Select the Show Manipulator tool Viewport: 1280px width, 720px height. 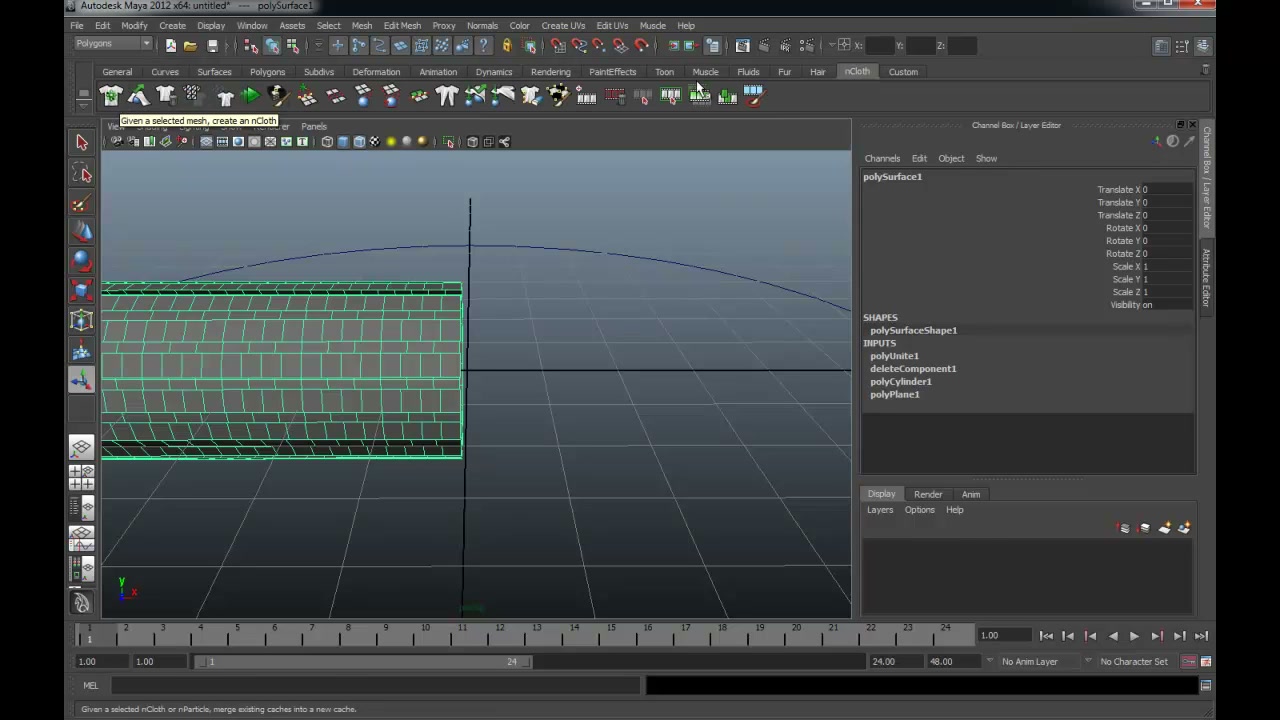[x=82, y=379]
